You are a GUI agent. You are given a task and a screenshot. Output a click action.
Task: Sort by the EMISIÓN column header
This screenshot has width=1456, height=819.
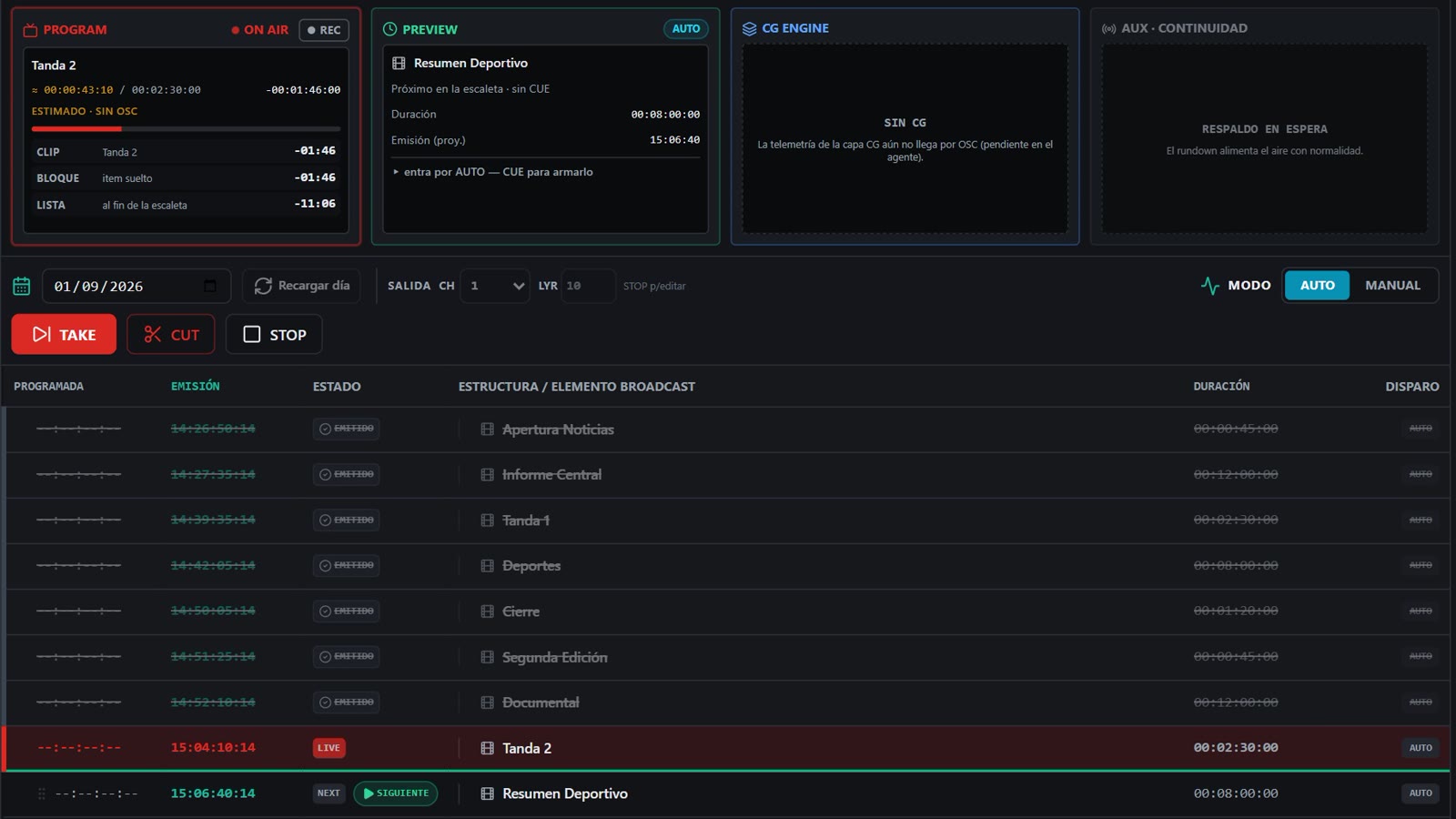[x=195, y=387]
